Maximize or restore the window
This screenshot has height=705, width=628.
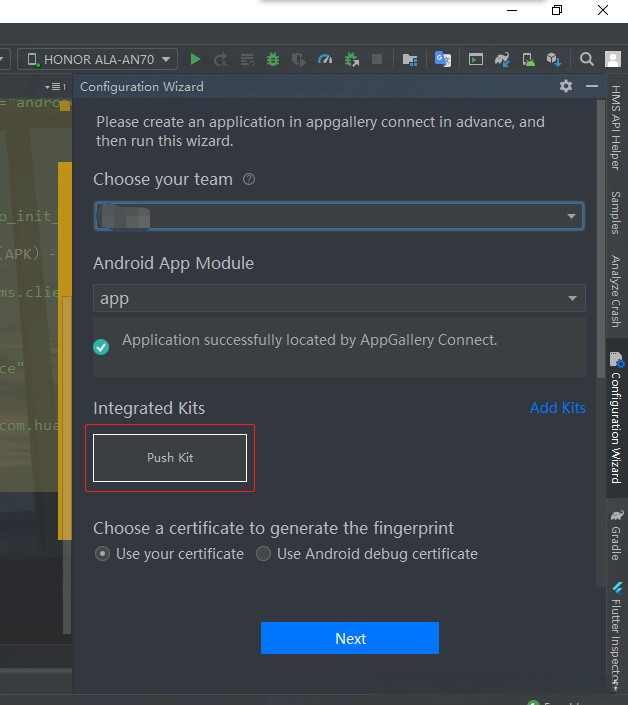click(x=557, y=10)
